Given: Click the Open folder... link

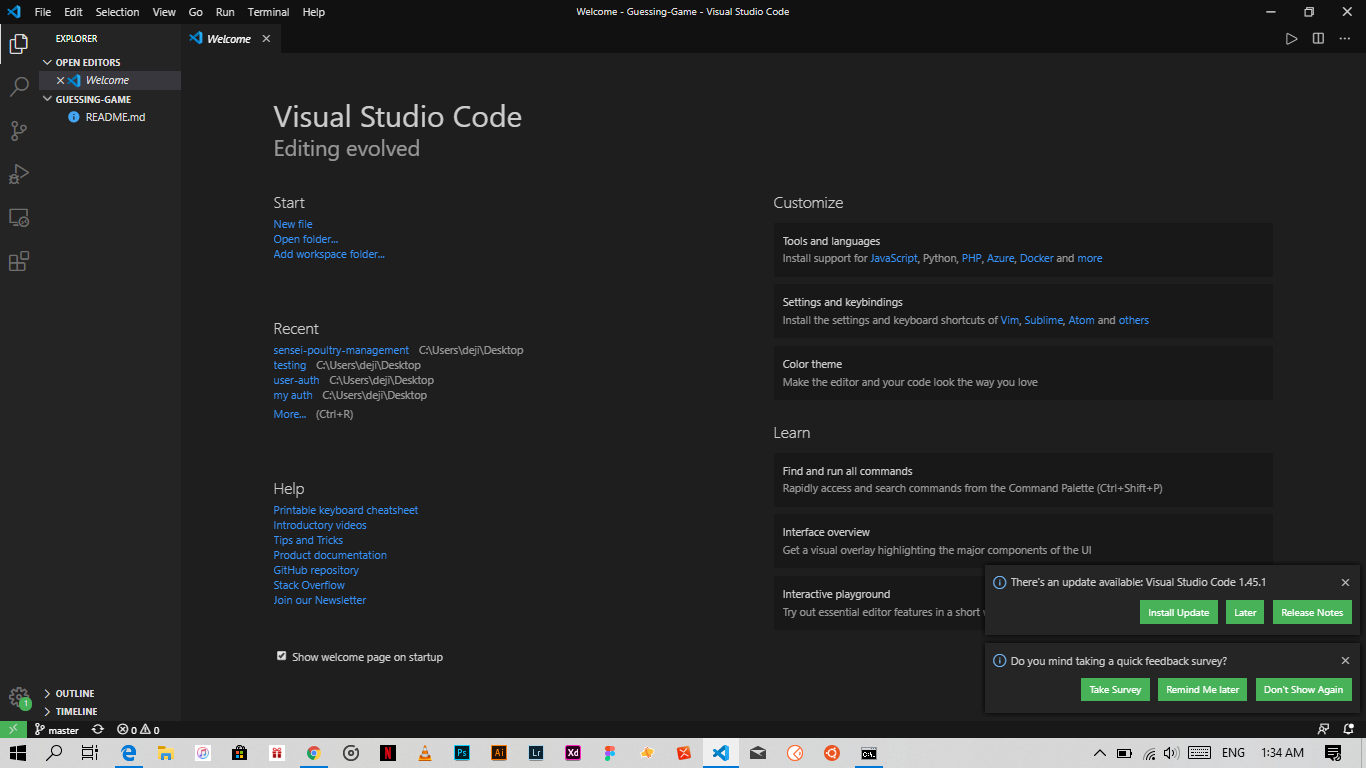Looking at the screenshot, I should click(x=306, y=239).
